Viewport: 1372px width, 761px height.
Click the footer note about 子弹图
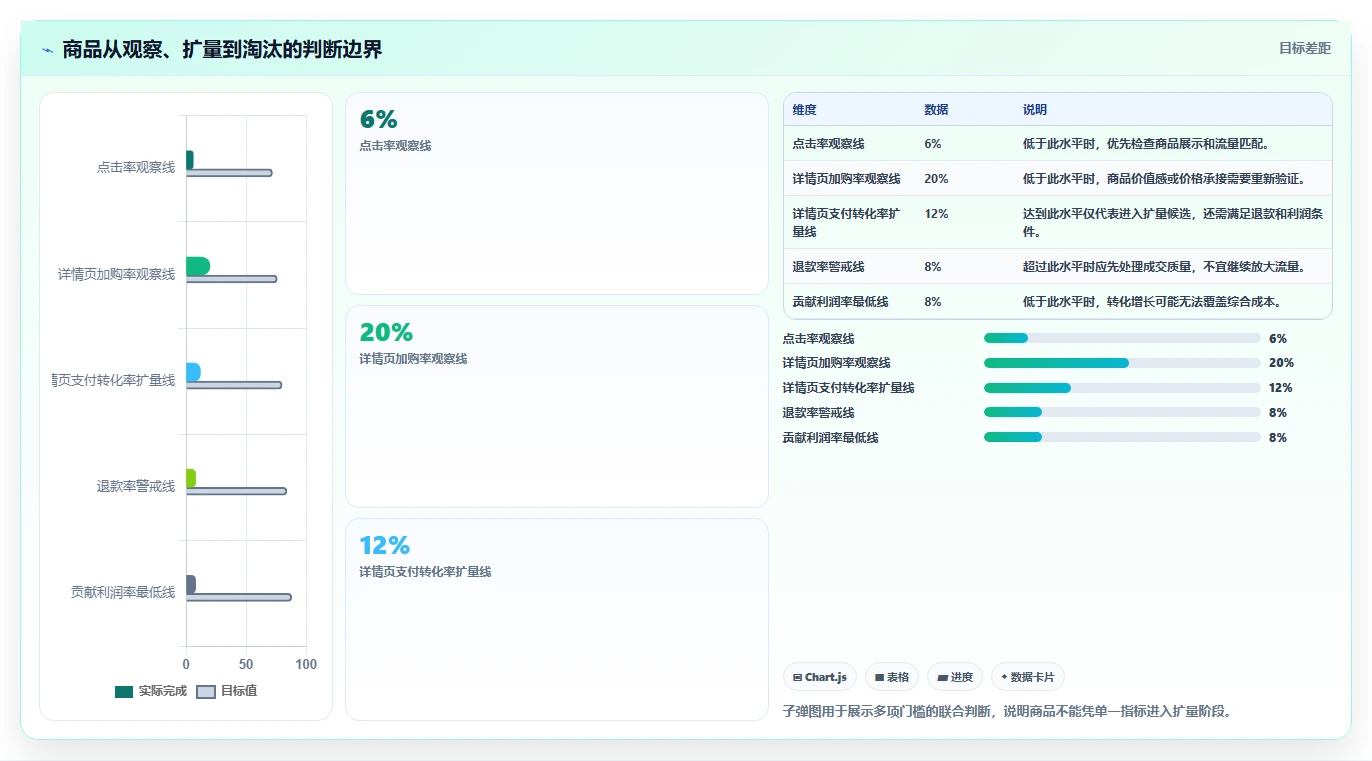[1007, 712]
